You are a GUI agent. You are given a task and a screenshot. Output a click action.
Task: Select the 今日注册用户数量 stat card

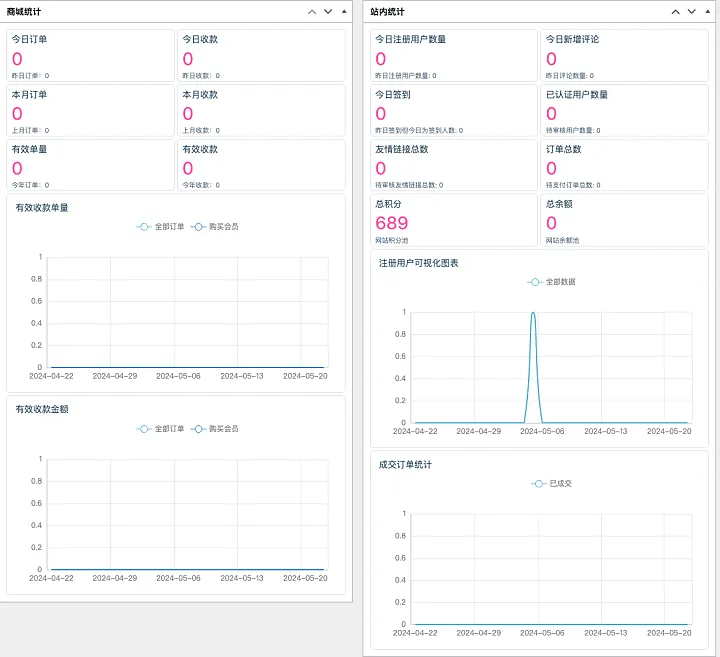coord(454,56)
